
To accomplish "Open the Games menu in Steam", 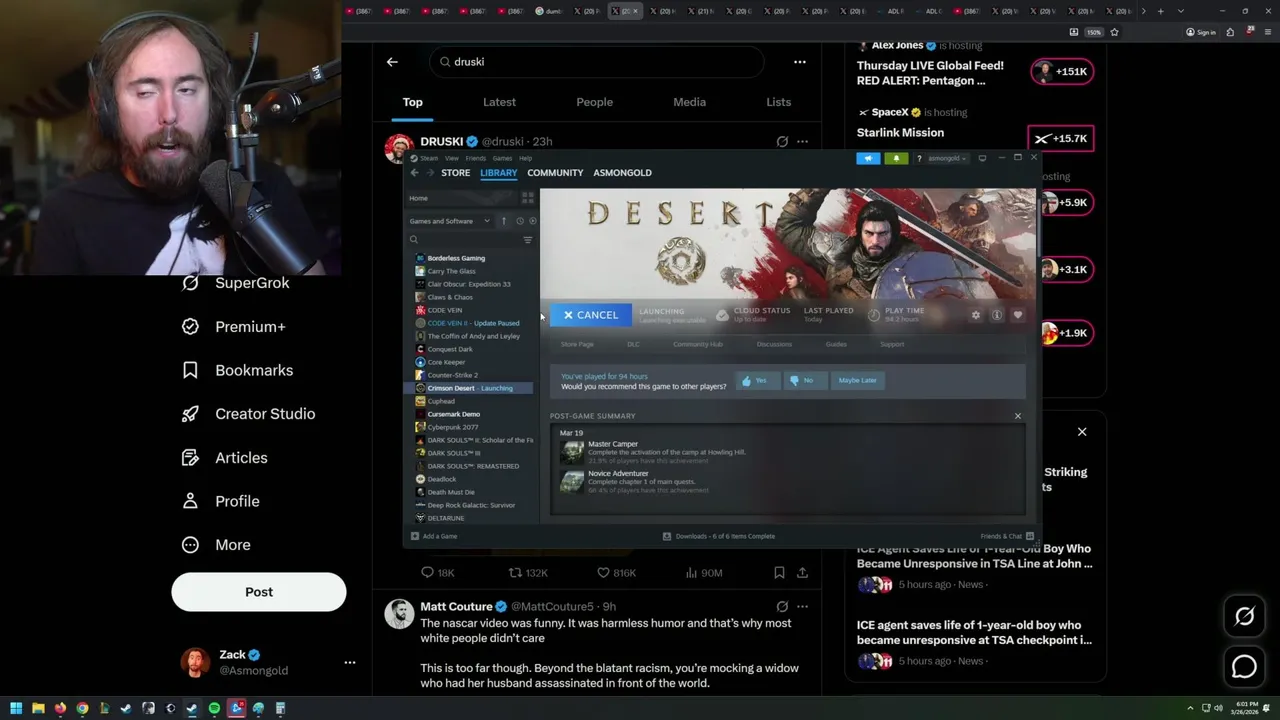I will click(502, 158).
